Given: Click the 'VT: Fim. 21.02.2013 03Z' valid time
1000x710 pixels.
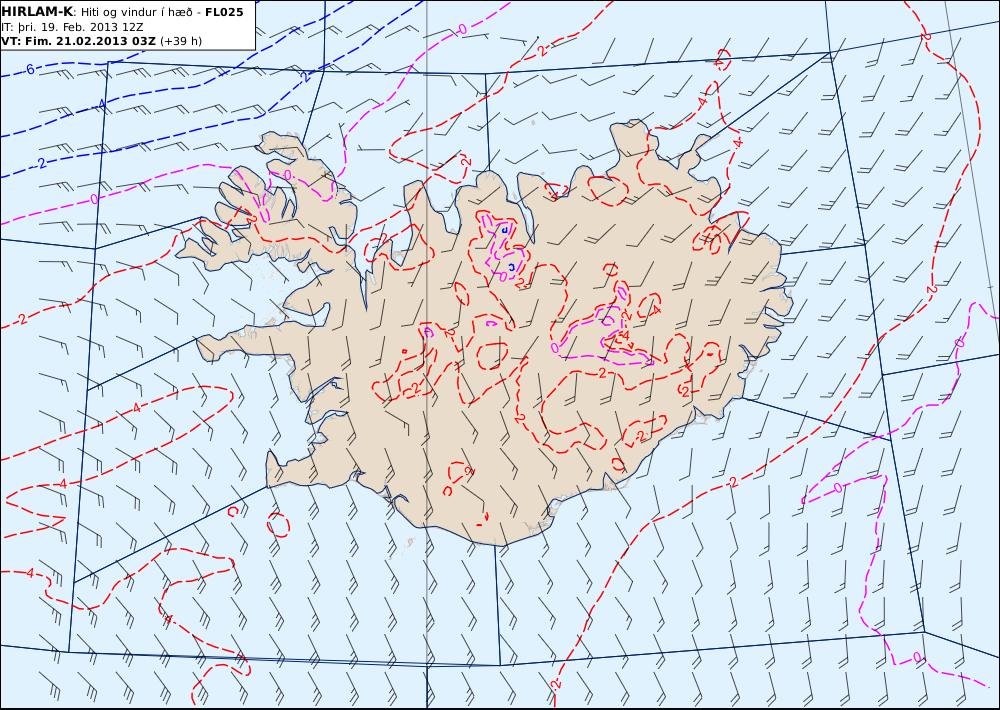Looking at the screenshot, I should 78,41.
